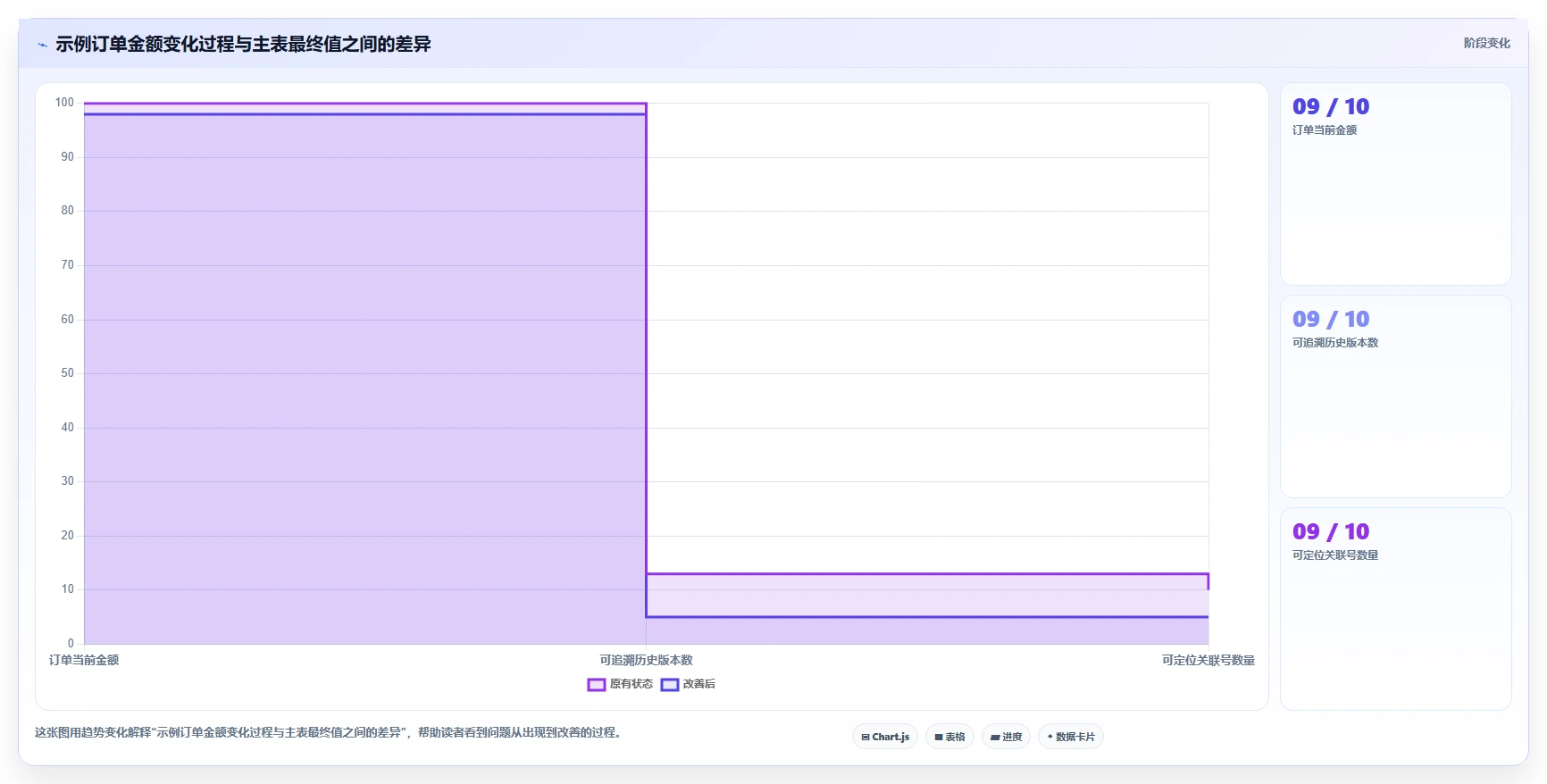
Task: Click x-axis label 订单当前金额
Action: (84, 660)
